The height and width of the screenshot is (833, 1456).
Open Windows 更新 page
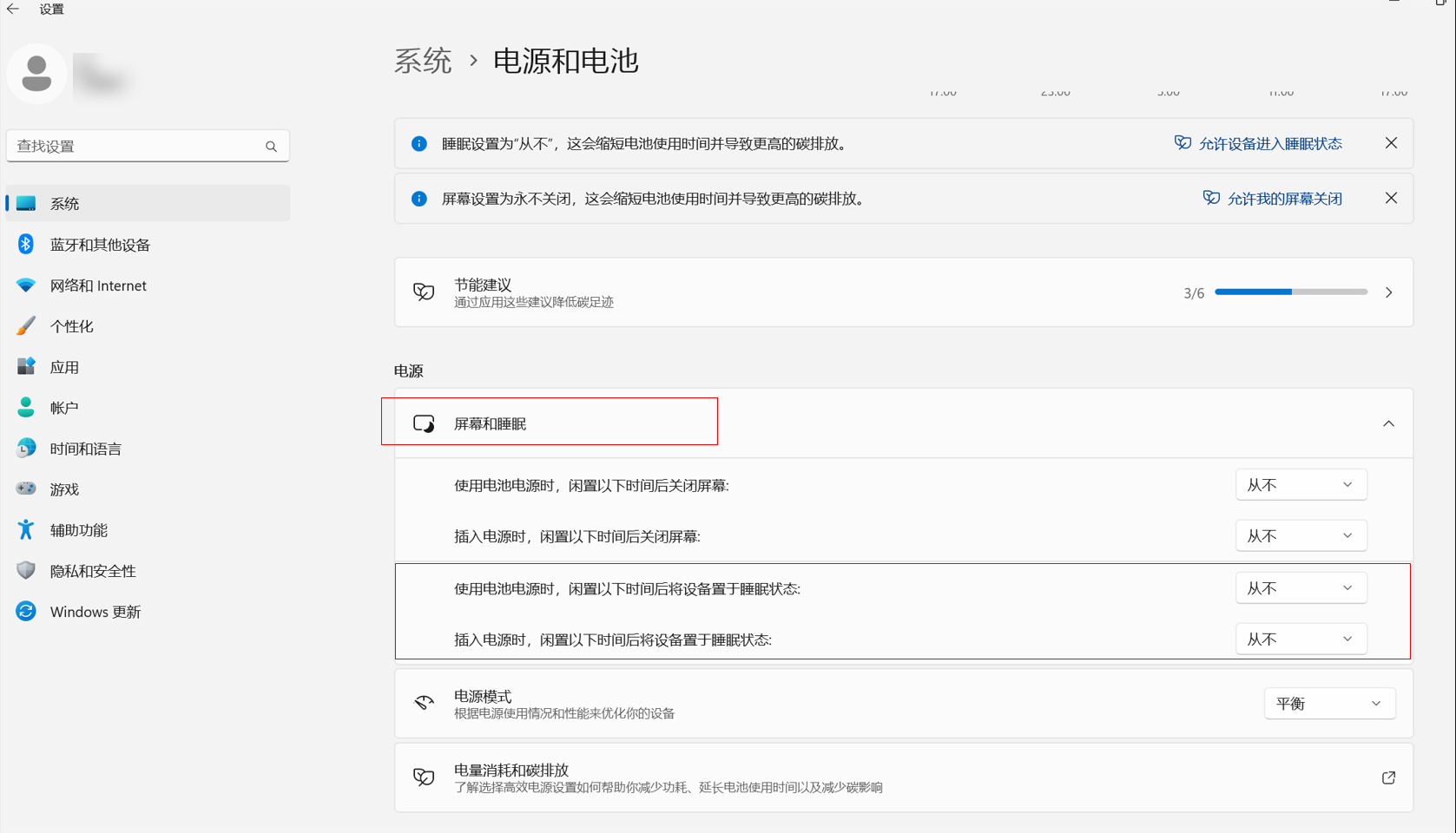coord(95,612)
